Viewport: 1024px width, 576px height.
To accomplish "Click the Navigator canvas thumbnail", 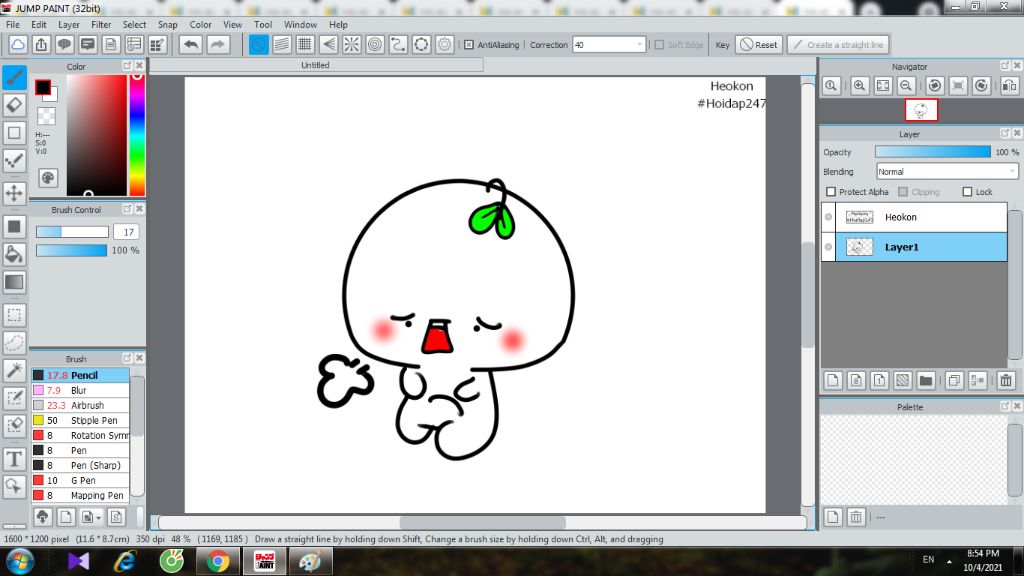I will (x=921, y=110).
